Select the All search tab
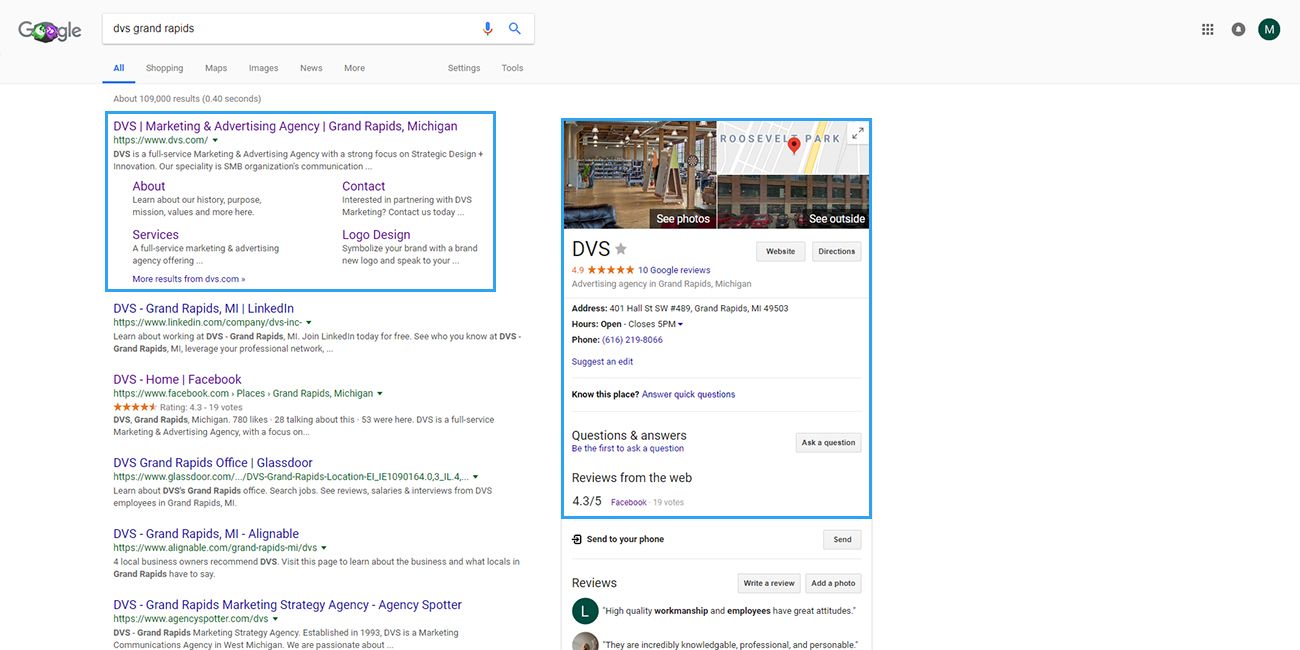Image resolution: width=1300 pixels, height=650 pixels. click(x=119, y=68)
